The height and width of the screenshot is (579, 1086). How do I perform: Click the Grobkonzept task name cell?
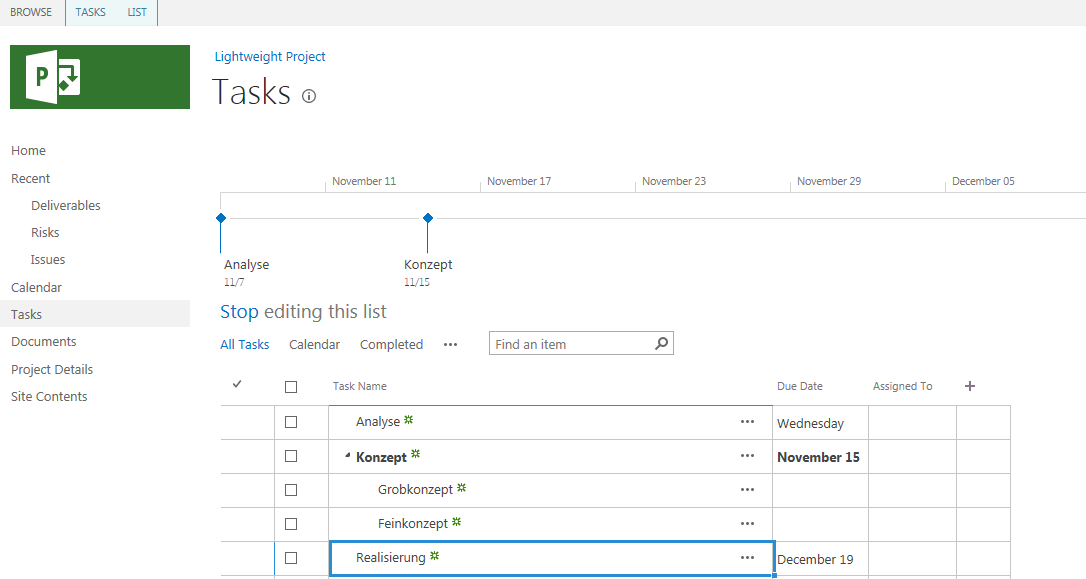[551, 490]
